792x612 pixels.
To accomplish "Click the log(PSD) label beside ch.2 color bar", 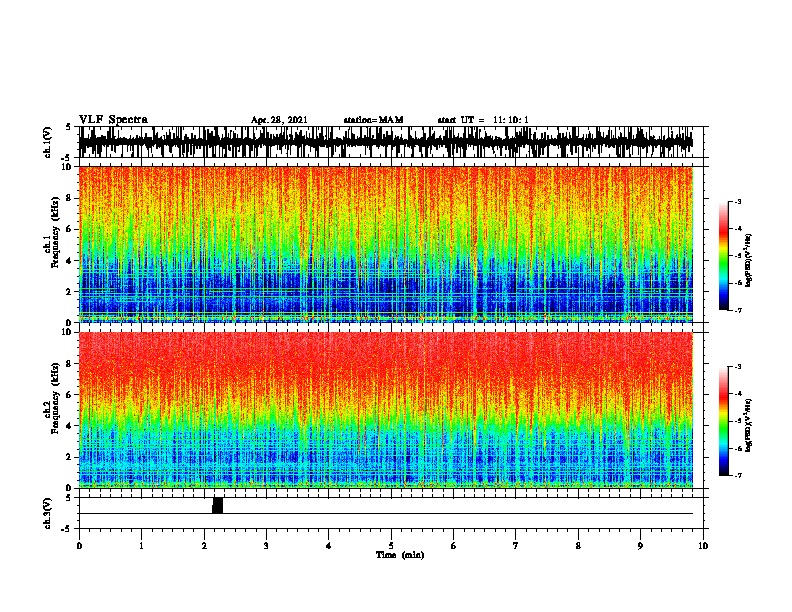I will point(749,425).
